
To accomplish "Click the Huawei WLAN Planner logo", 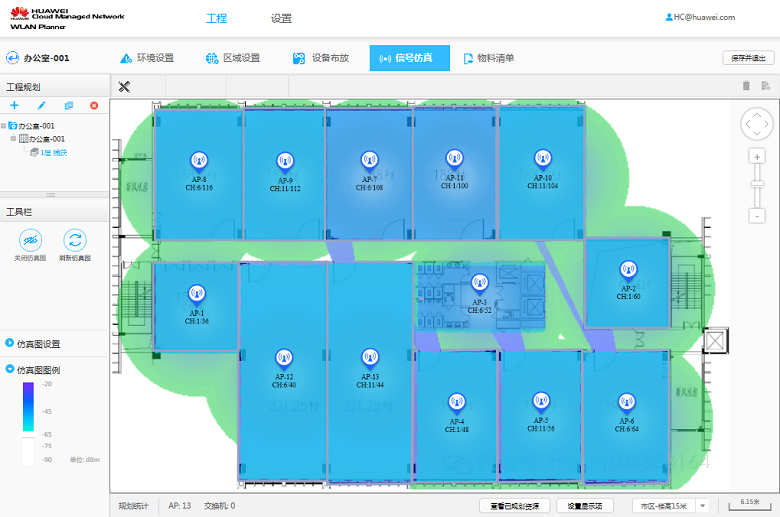I will [x=67, y=18].
